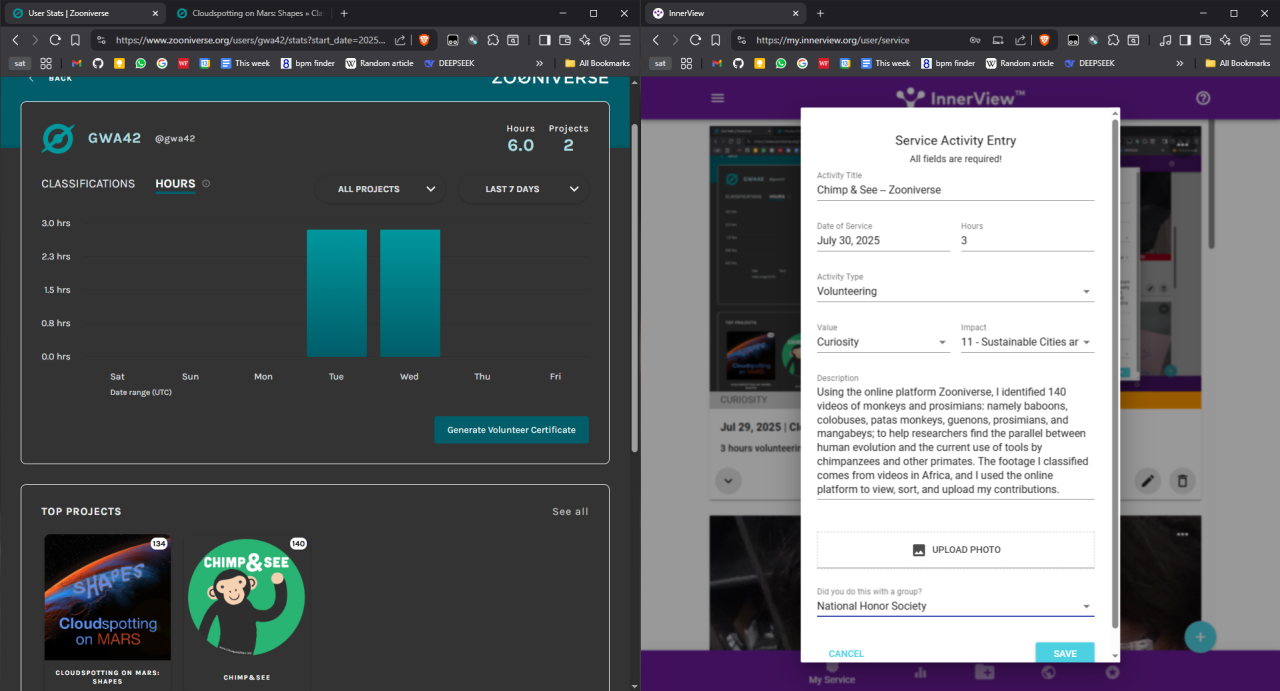Open the Activity Type dropdown showing Volunteering

[x=954, y=292]
